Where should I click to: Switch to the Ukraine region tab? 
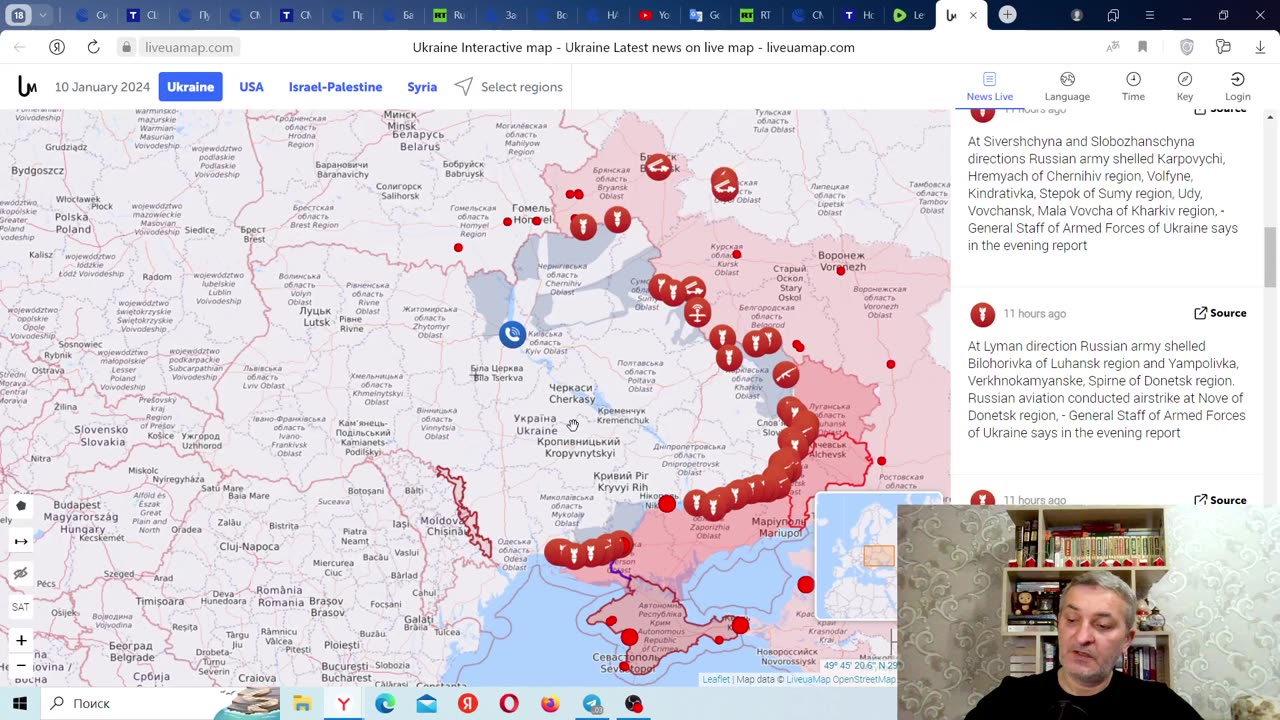coord(190,87)
